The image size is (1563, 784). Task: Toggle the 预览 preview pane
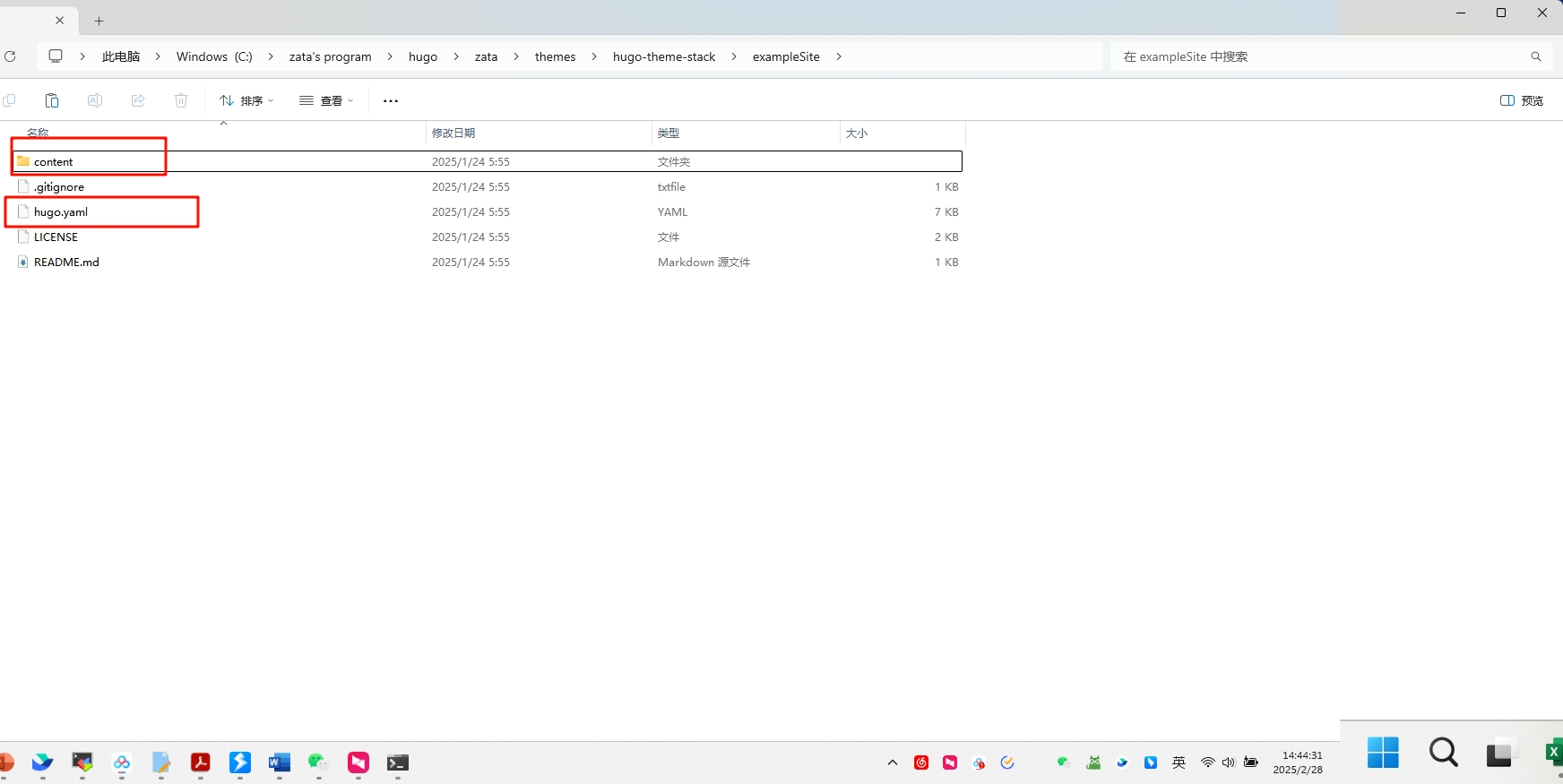[1522, 100]
